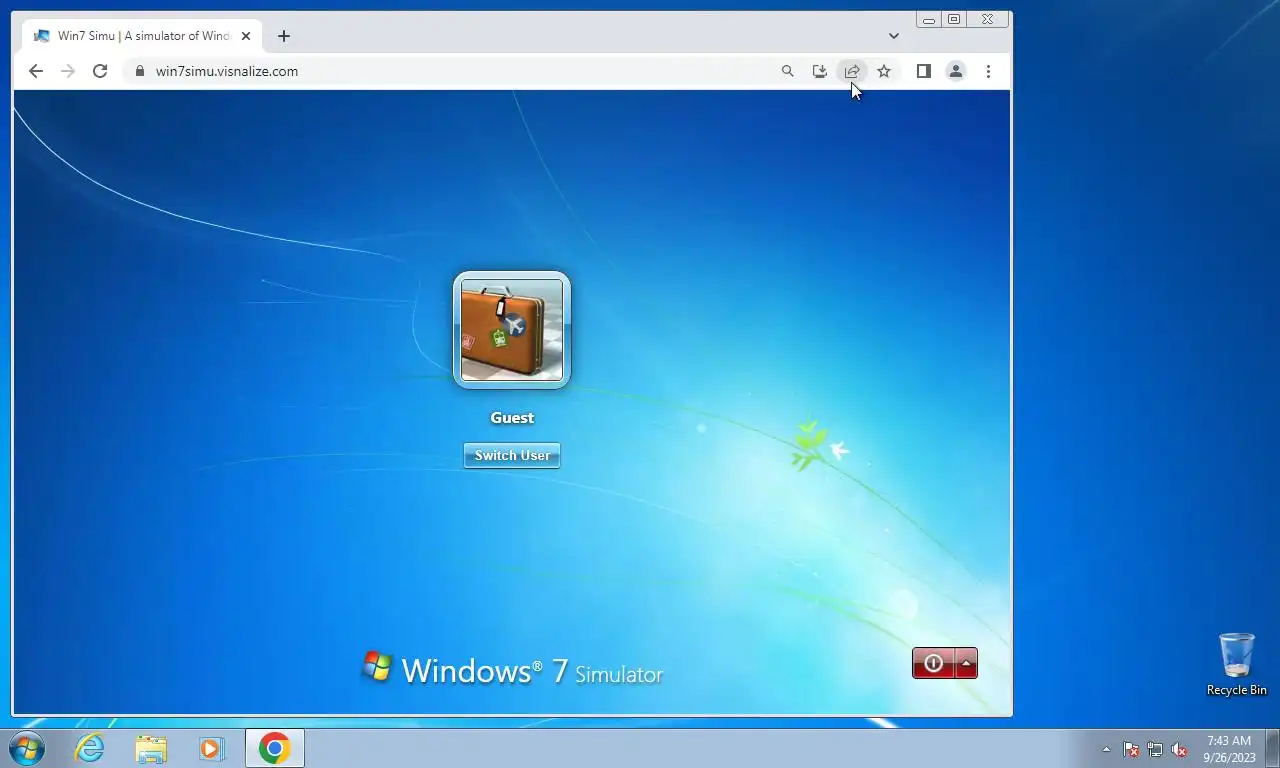Restore down the Chrome window
This screenshot has height=768, width=1280.
pyautogui.click(x=954, y=19)
